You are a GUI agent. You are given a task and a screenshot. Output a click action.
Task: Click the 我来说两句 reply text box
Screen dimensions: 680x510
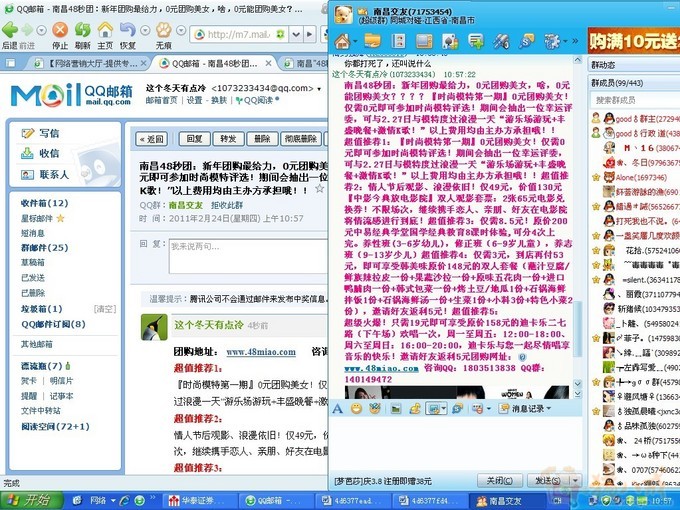coord(248,256)
